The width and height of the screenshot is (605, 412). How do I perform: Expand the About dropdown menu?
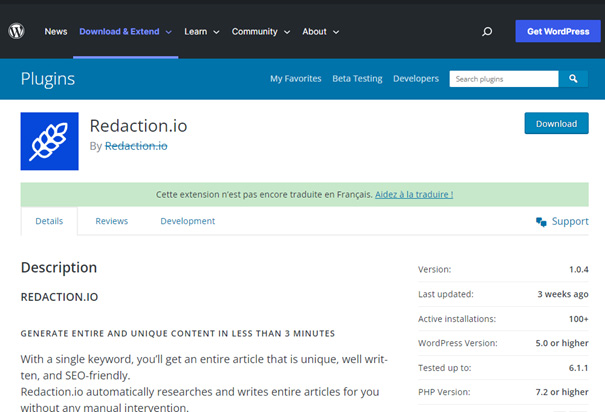point(320,32)
